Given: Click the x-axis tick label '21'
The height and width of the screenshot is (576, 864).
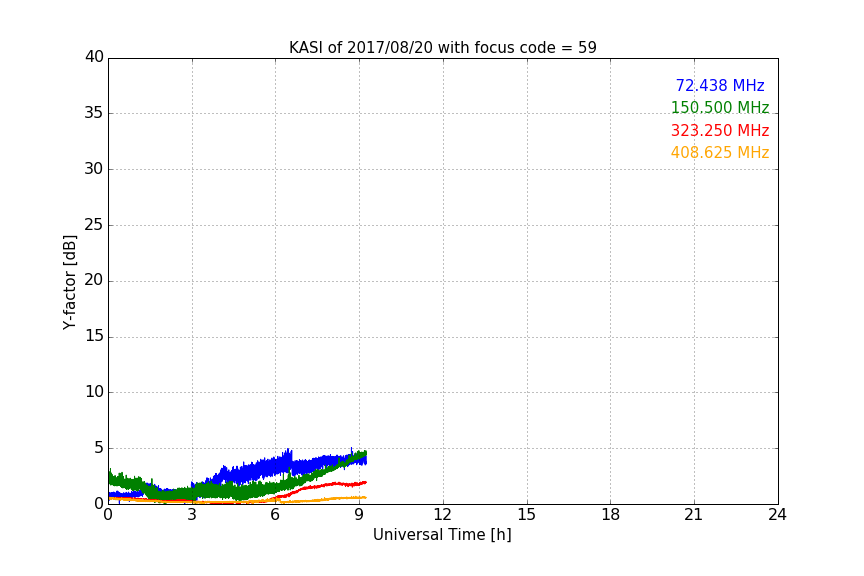Looking at the screenshot, I should click(694, 515).
